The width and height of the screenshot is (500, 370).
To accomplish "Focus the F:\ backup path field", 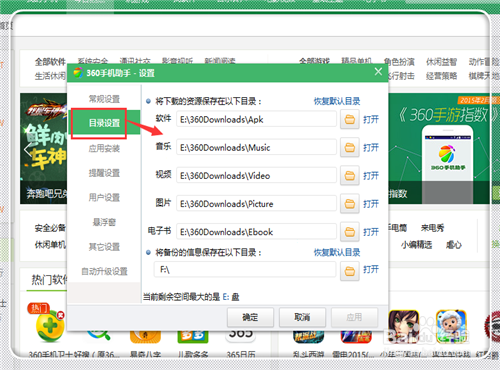I will click(x=245, y=269).
